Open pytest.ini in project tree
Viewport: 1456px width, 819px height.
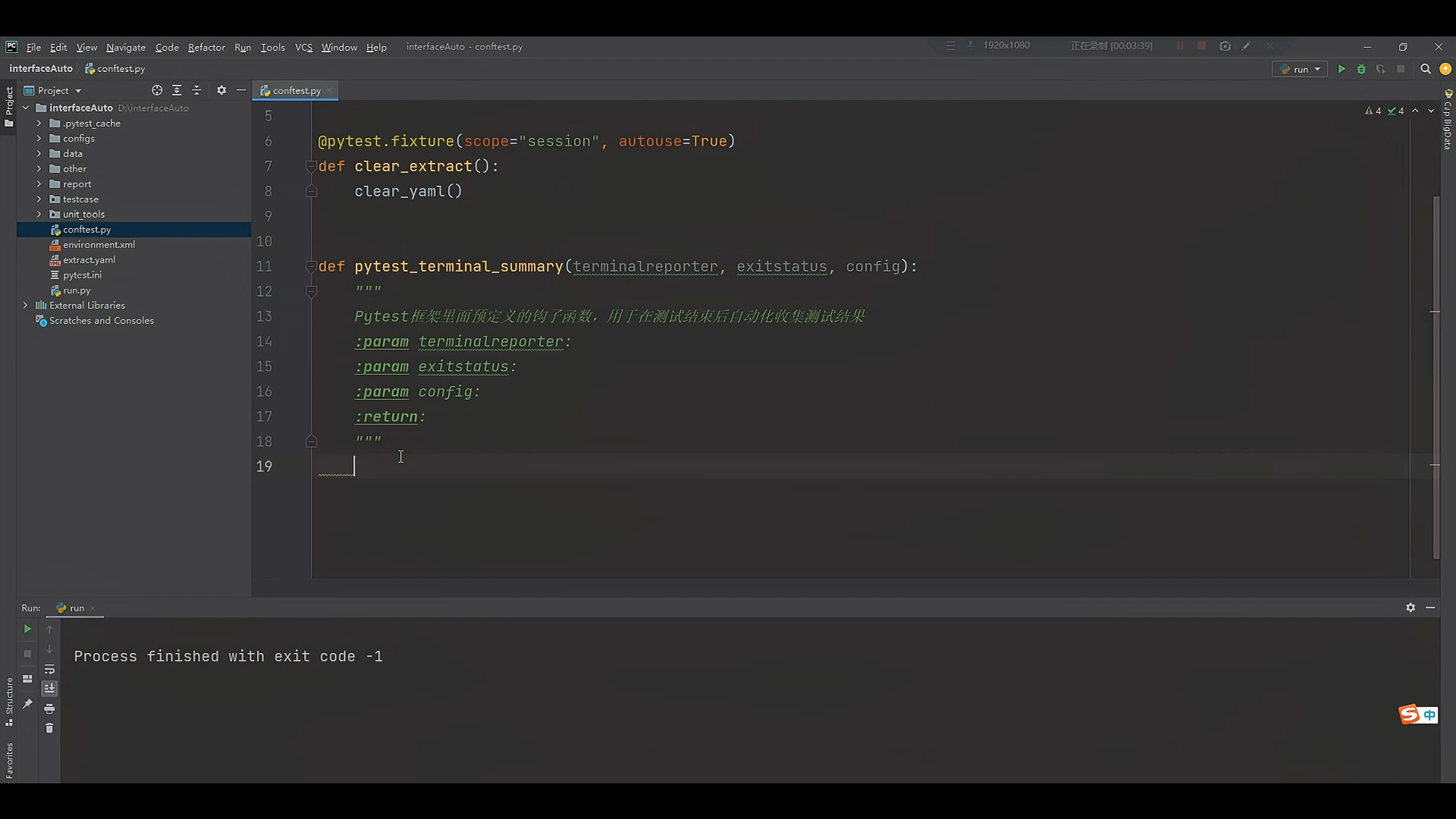82,275
